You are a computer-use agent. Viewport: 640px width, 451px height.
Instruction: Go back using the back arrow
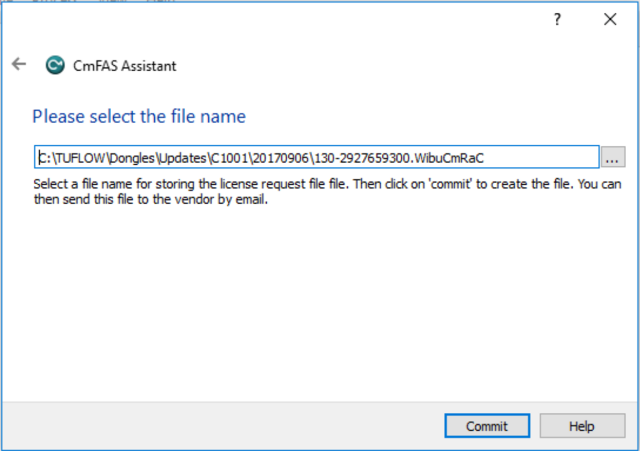18,65
